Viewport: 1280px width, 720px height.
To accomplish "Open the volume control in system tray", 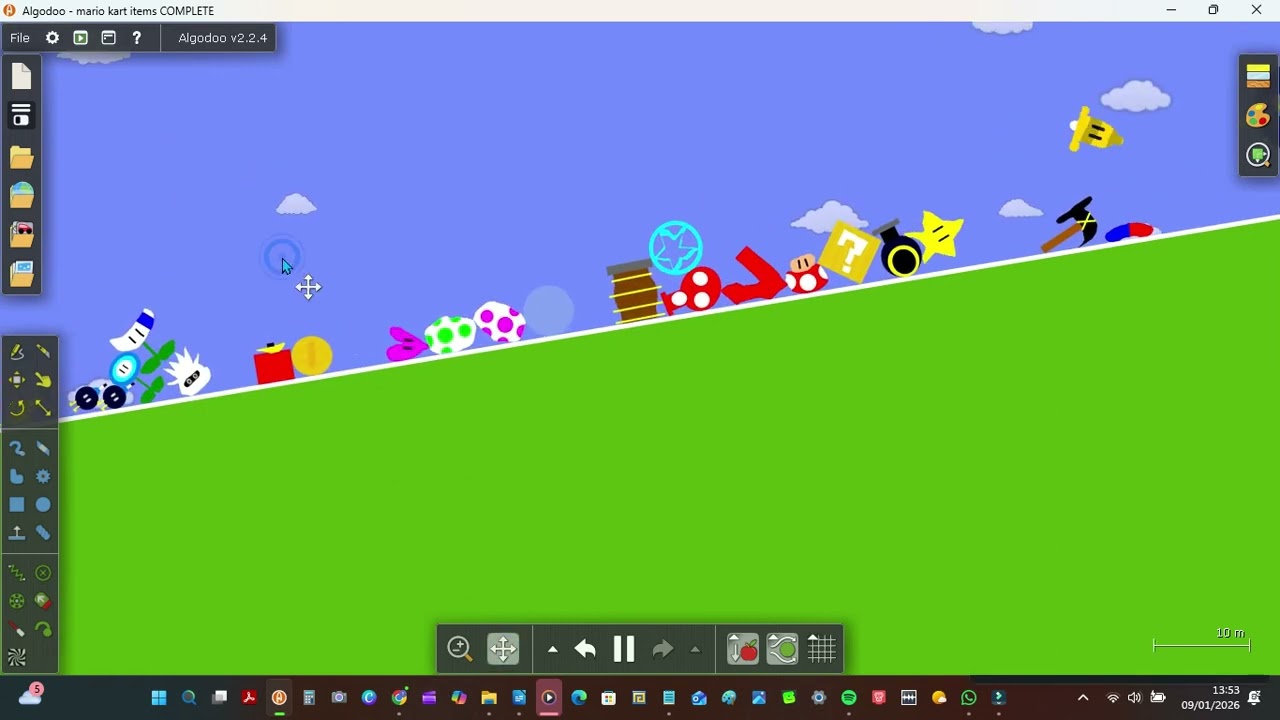I will point(1135,698).
